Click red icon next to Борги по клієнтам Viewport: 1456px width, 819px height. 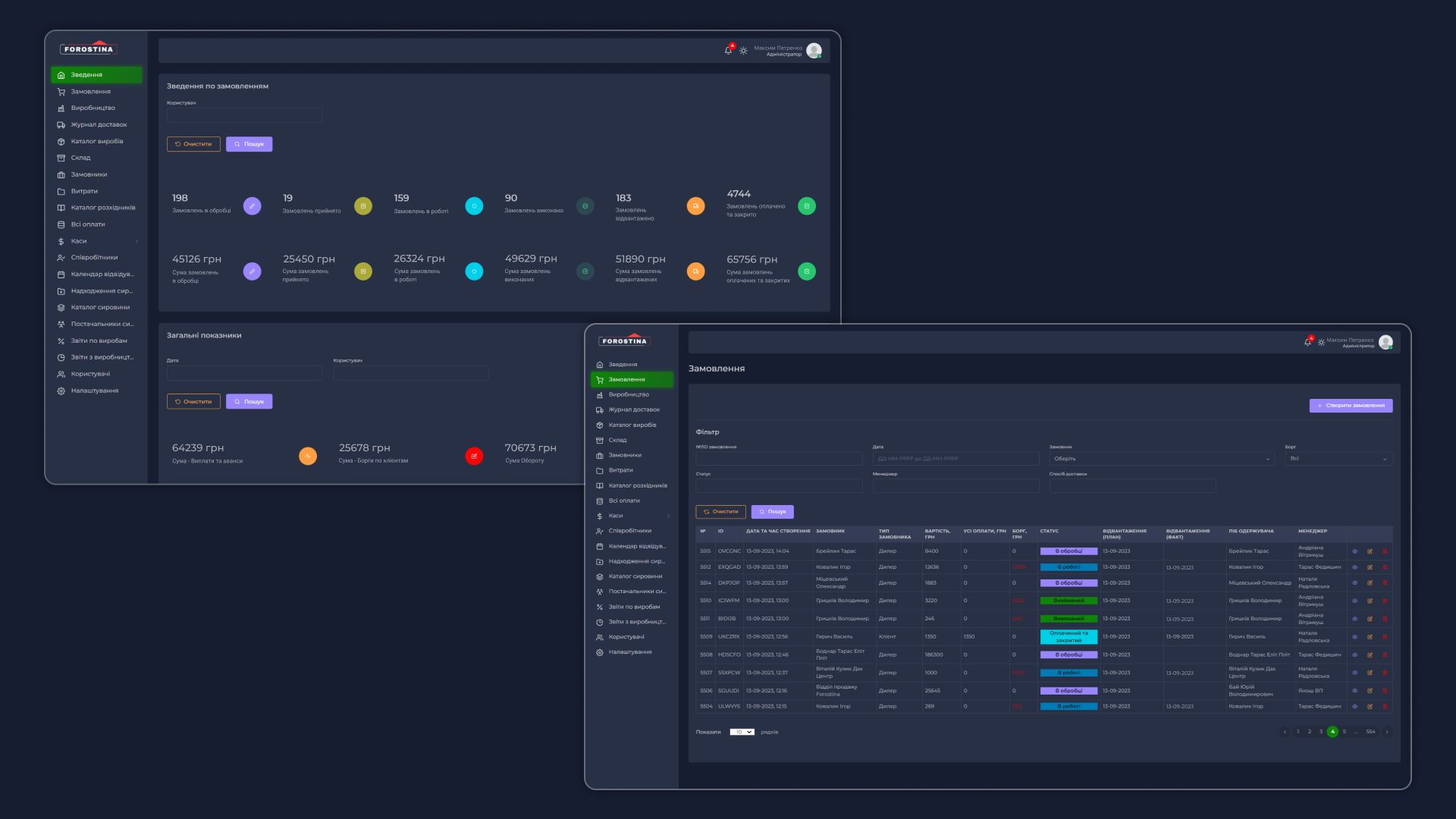tap(474, 456)
